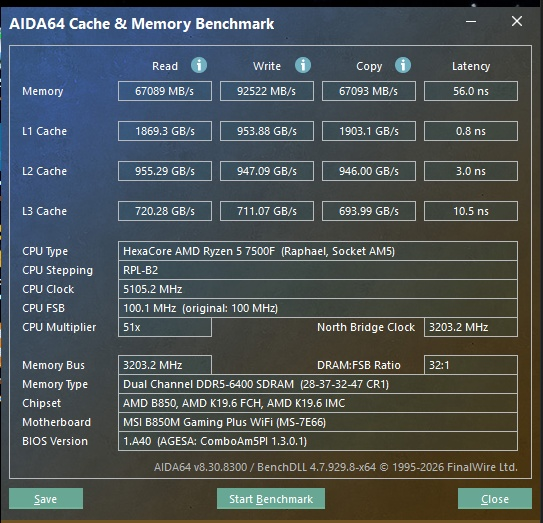The width and height of the screenshot is (543, 523).
Task: Click Chipset value AMD B850
Action: (318, 403)
